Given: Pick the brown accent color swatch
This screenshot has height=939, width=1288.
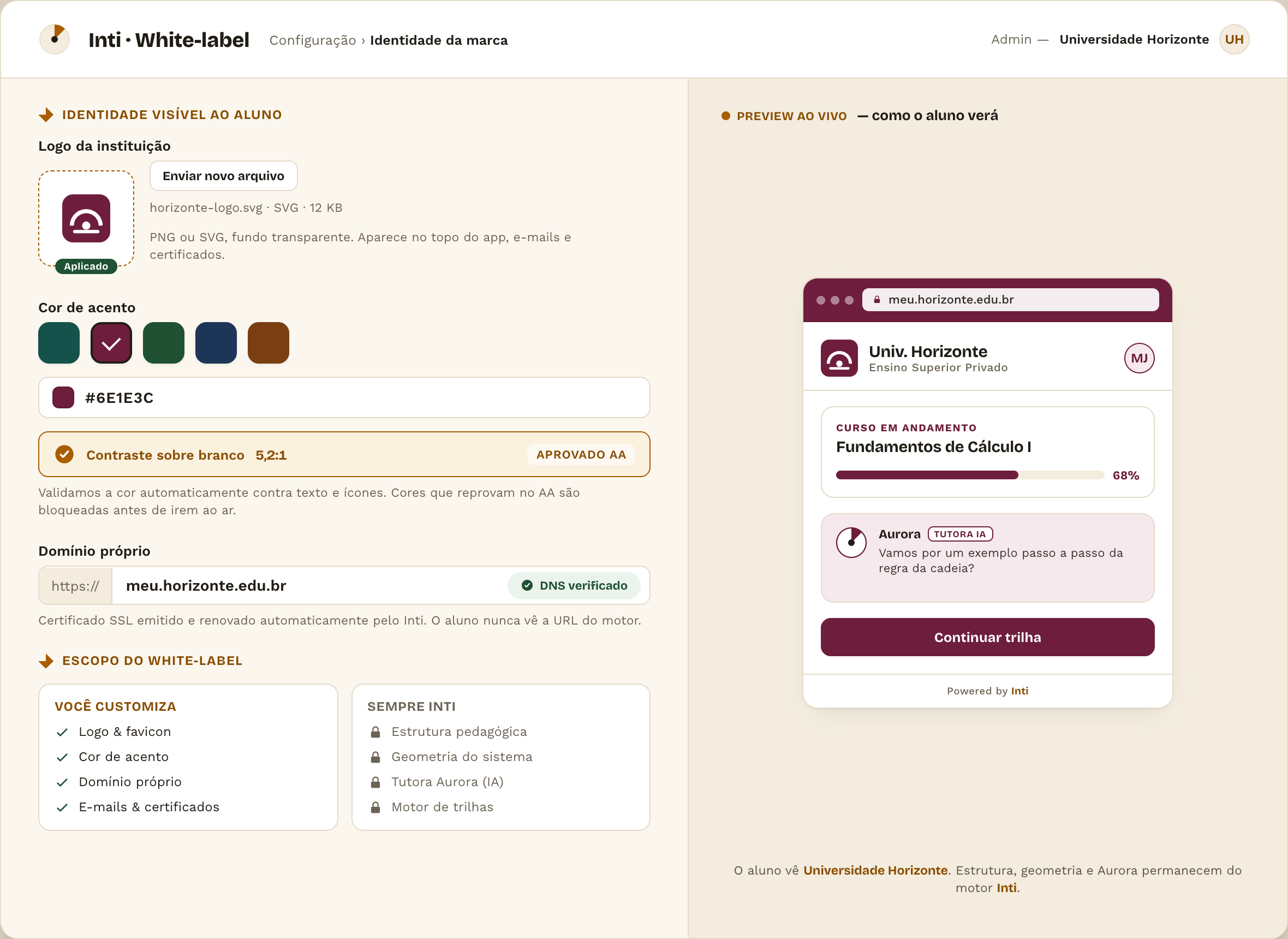Looking at the screenshot, I should [x=268, y=343].
